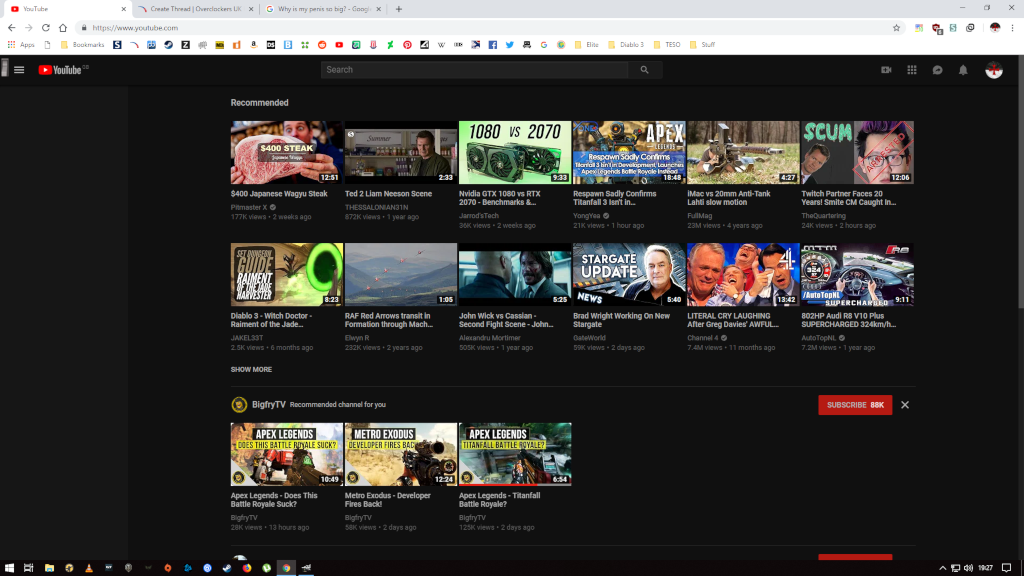Open the Diablo 3 bookmarks folder
1024x576 pixels.
(x=626, y=44)
